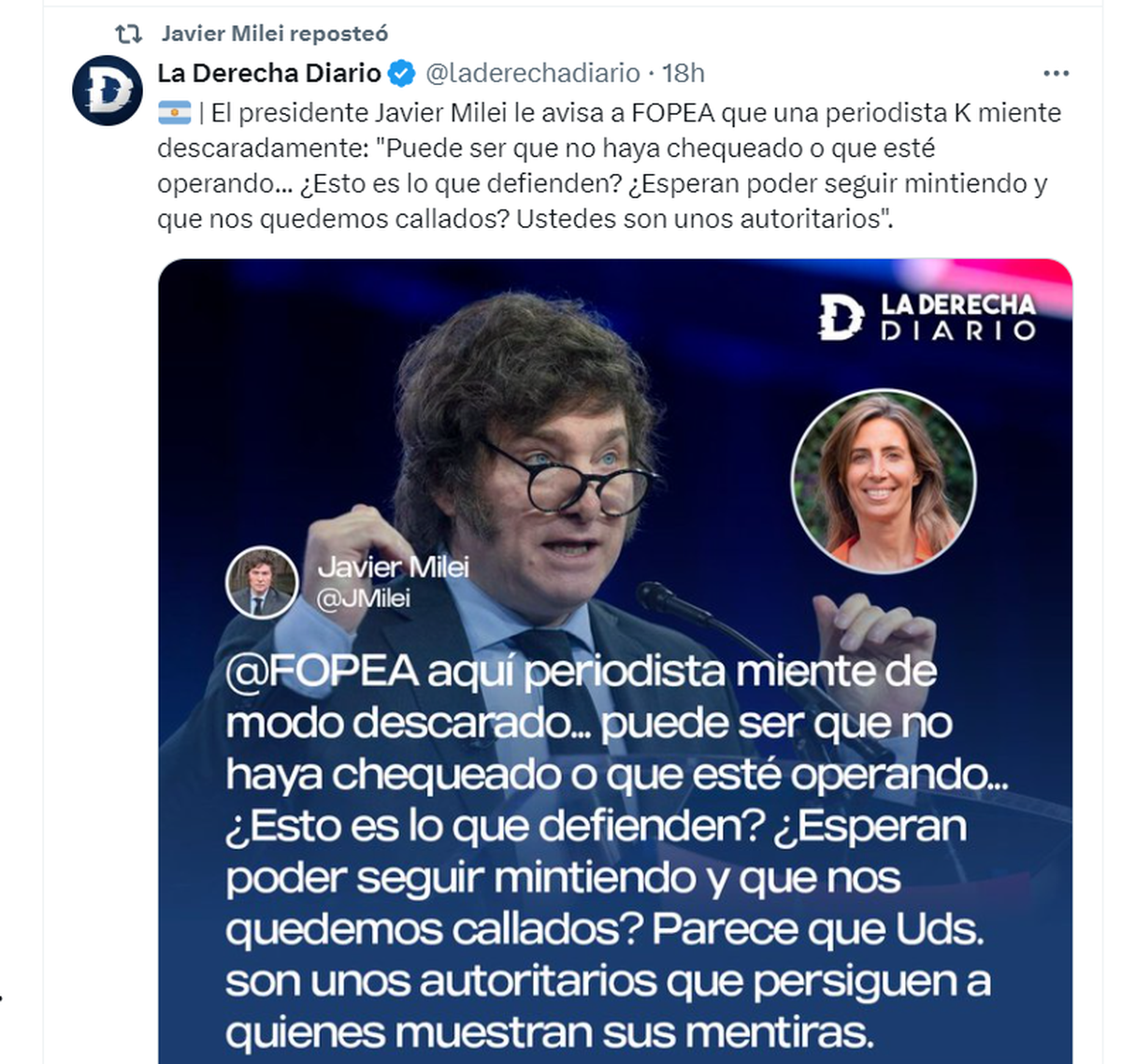Click the image line "quienes muestran sus mentiras"

point(550,1032)
